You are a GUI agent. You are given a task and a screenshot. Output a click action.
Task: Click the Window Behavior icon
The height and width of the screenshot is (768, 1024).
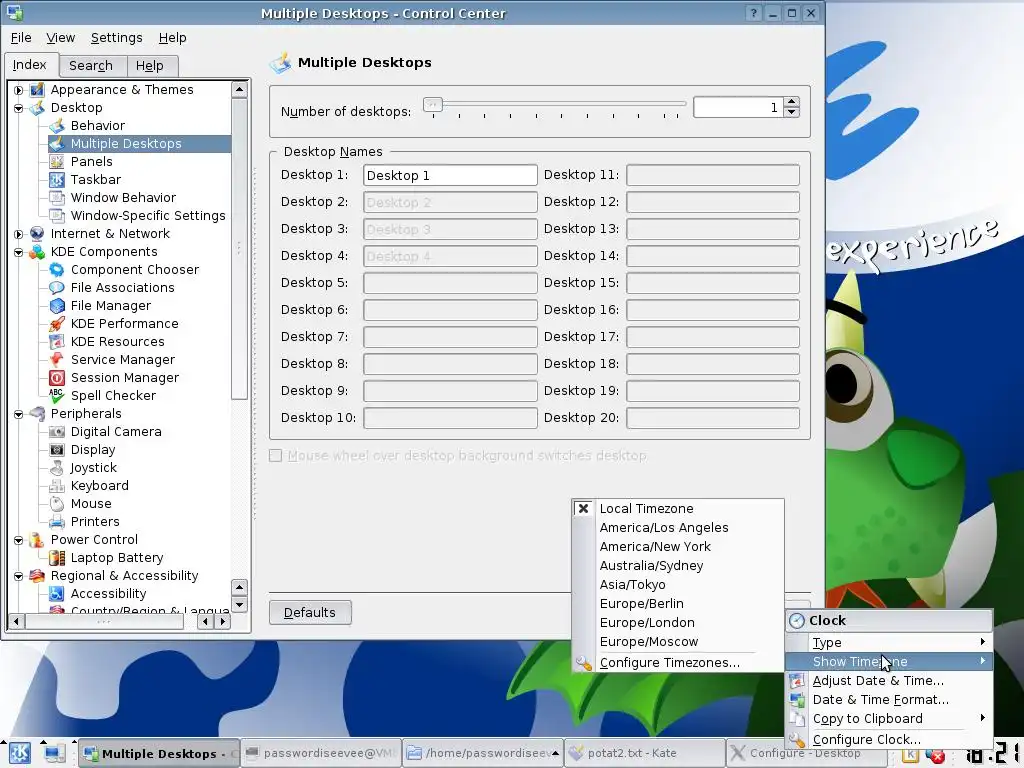[57, 197]
